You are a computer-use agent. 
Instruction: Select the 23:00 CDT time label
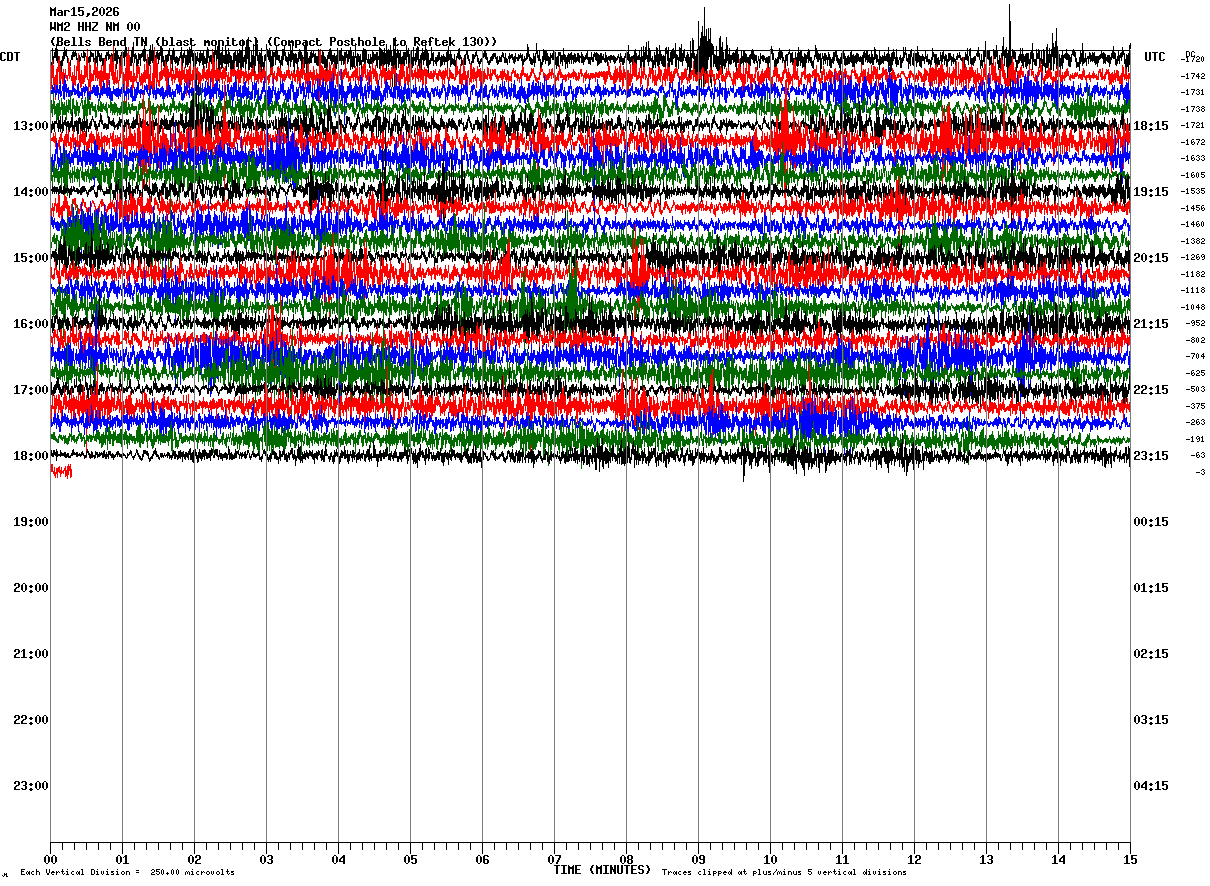pyautogui.click(x=30, y=786)
